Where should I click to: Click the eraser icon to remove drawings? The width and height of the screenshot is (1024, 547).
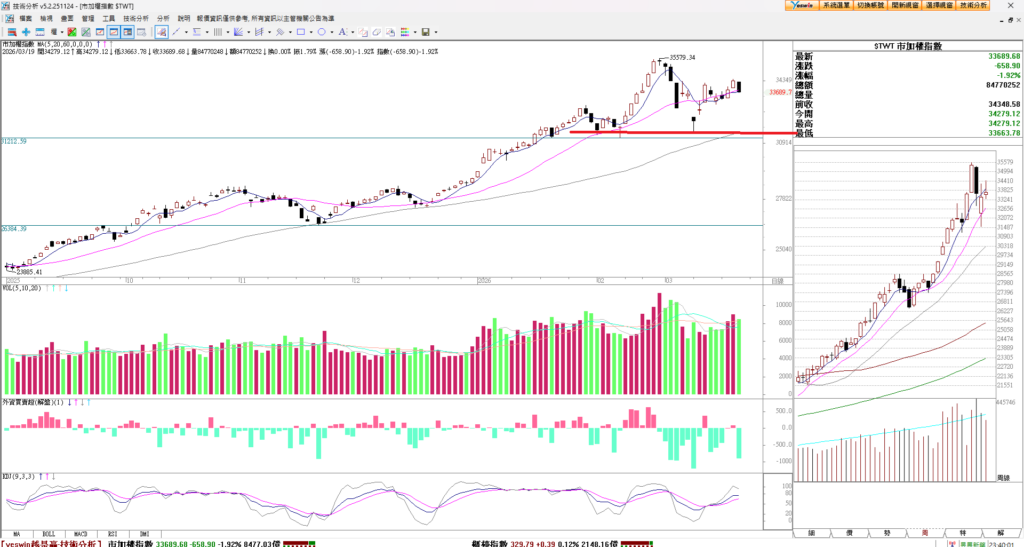point(376,32)
